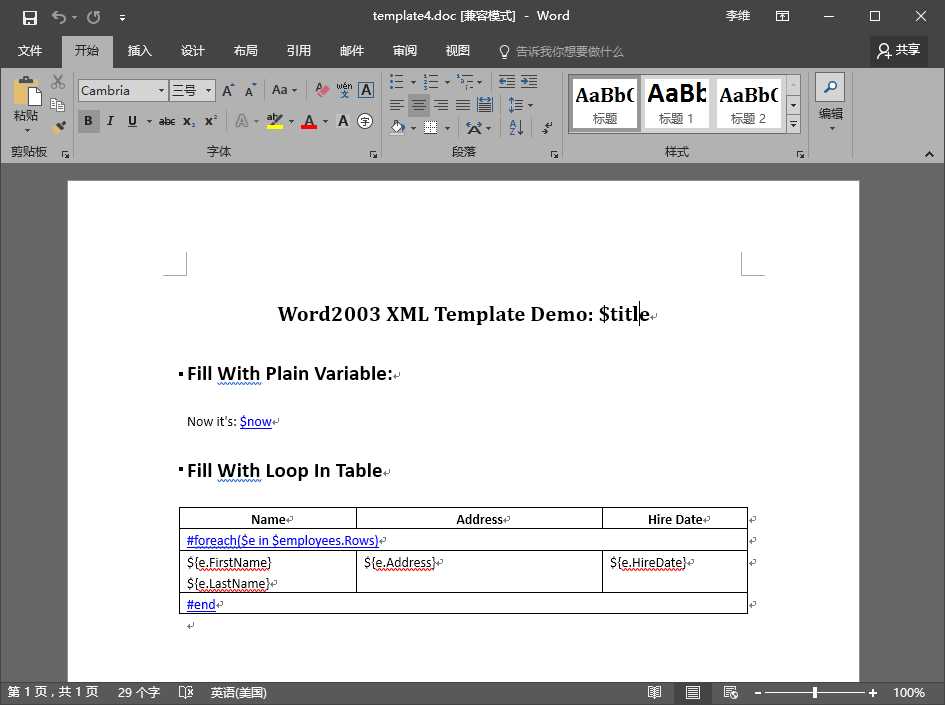Switch to the 插入 tab
This screenshot has width=945, height=705.
139,51
